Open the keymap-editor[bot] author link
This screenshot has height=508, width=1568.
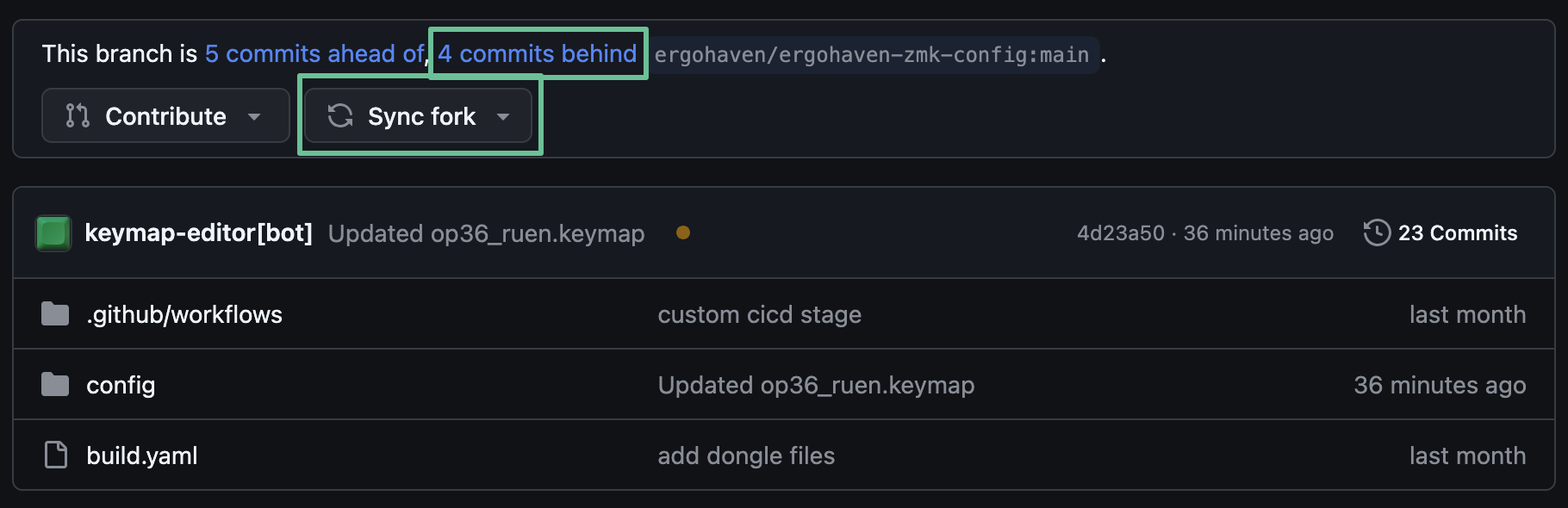[198, 232]
